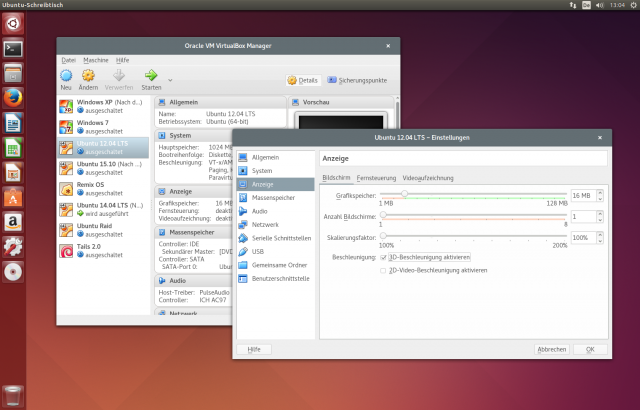Viewport: 640px width, 410px height.
Task: Collapse the Vorschau section header
Action: [341, 102]
